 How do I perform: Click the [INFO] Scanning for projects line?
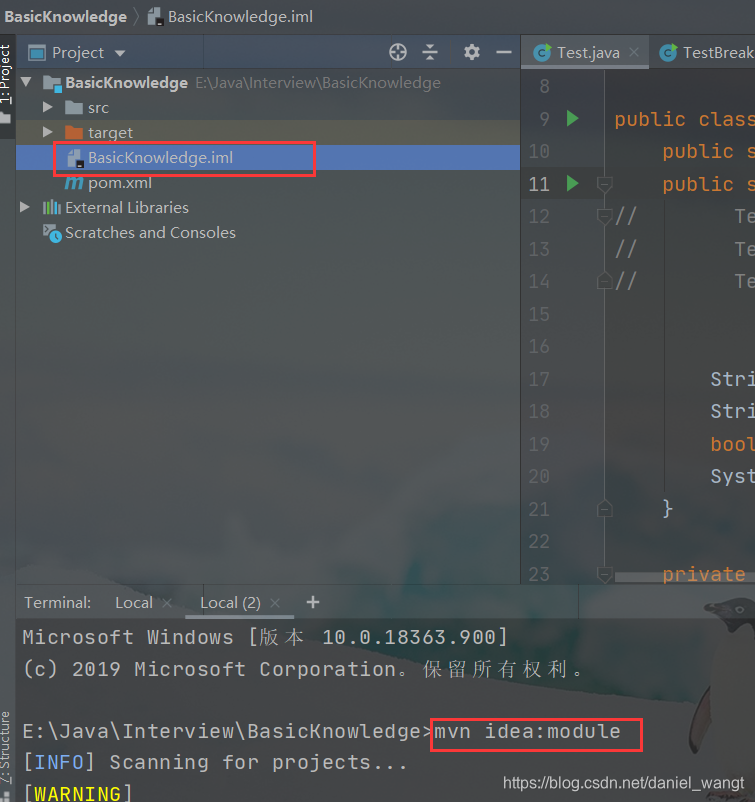coord(215,763)
